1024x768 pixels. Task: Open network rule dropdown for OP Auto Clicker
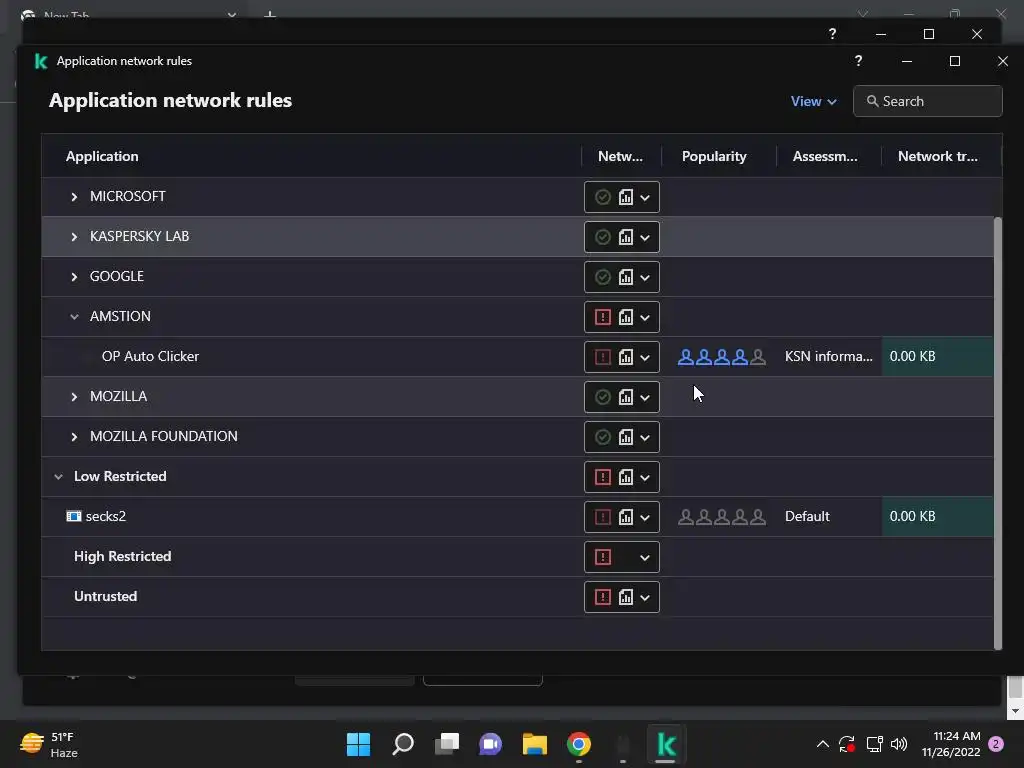[x=645, y=357]
